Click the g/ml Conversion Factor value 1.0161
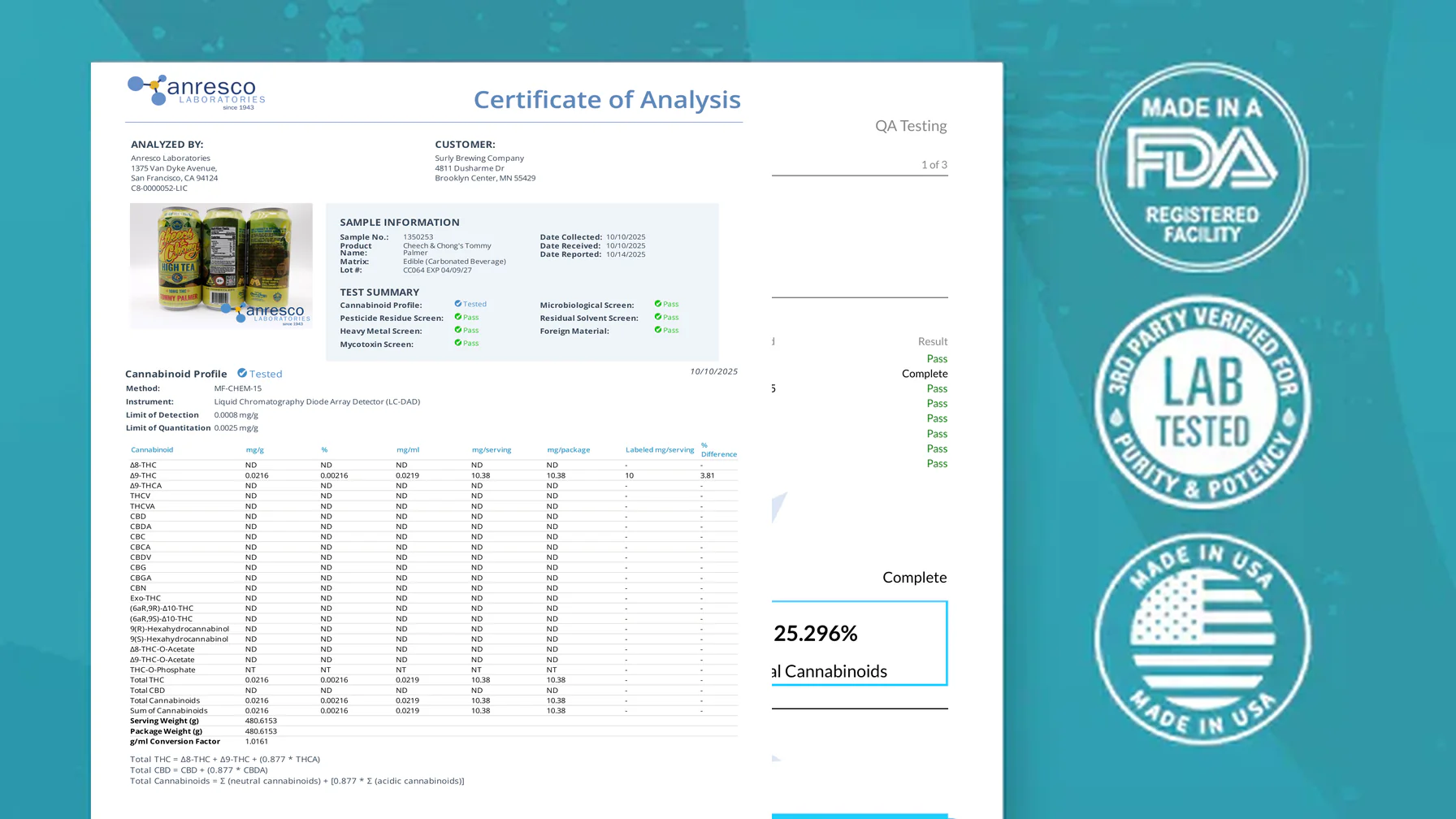Viewport: 1456px width, 819px height. click(257, 741)
